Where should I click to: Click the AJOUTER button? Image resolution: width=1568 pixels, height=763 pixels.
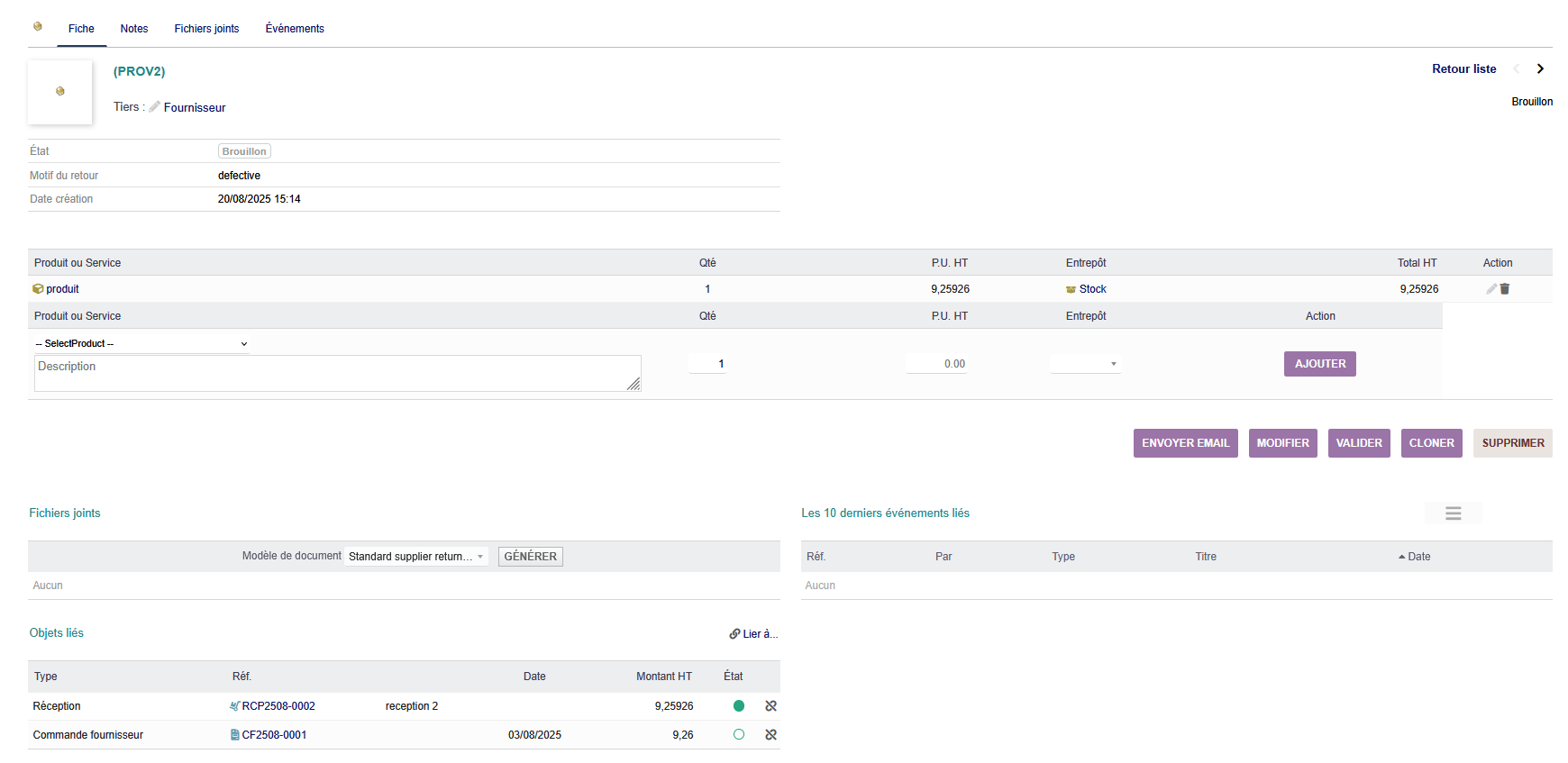click(x=1319, y=364)
